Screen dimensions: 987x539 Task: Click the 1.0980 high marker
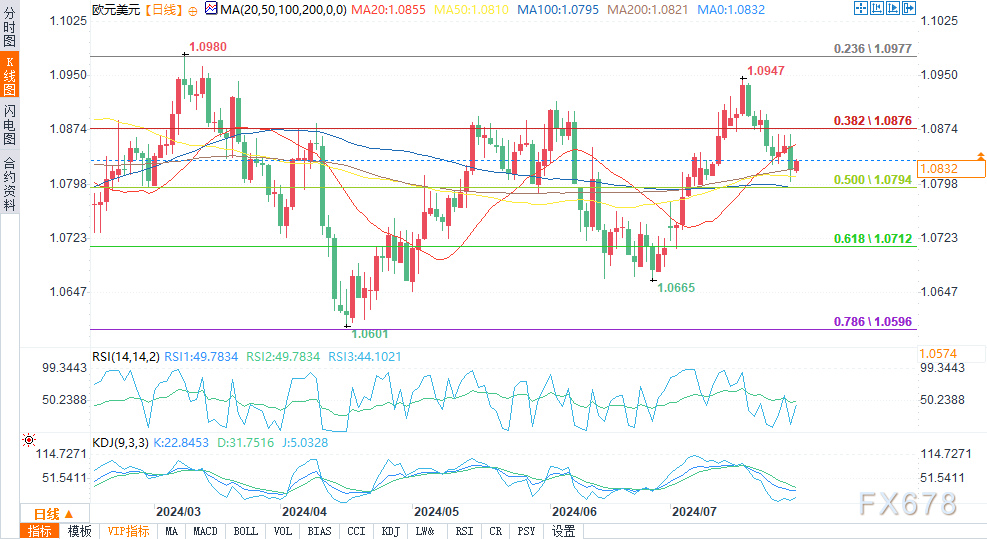click(208, 47)
